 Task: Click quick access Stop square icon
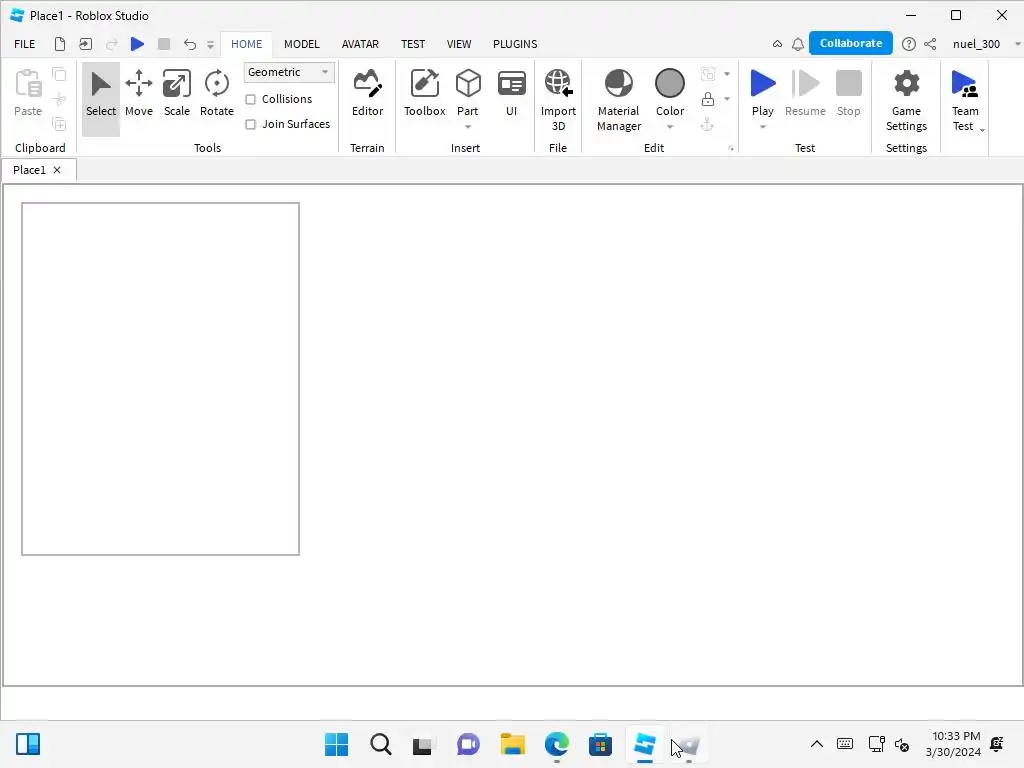coord(164,44)
